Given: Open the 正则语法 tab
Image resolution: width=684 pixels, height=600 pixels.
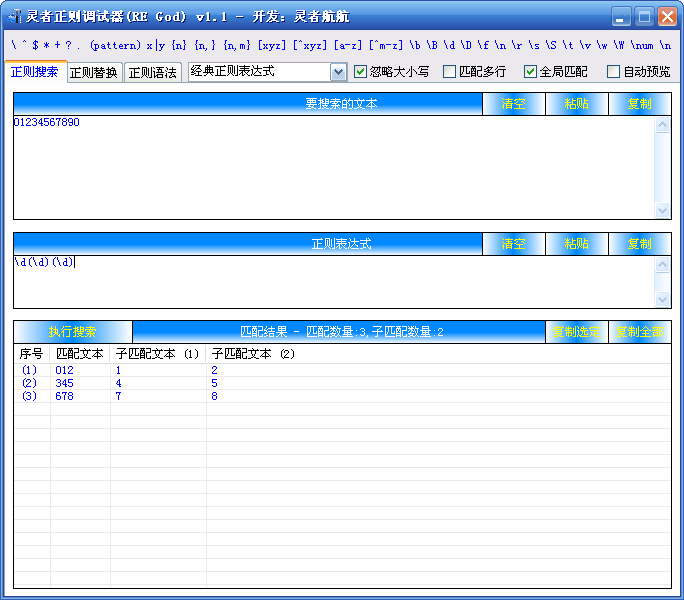Looking at the screenshot, I should pos(153,72).
